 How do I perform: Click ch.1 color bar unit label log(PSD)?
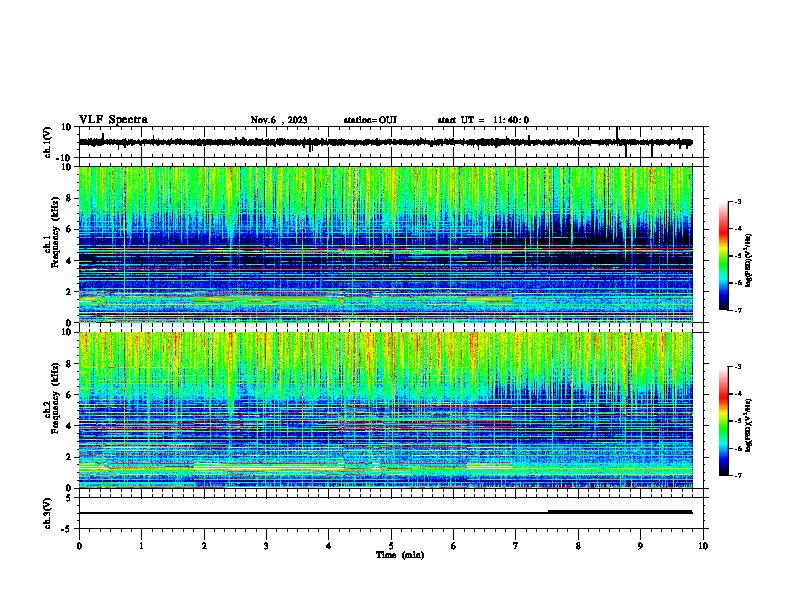pos(749,260)
